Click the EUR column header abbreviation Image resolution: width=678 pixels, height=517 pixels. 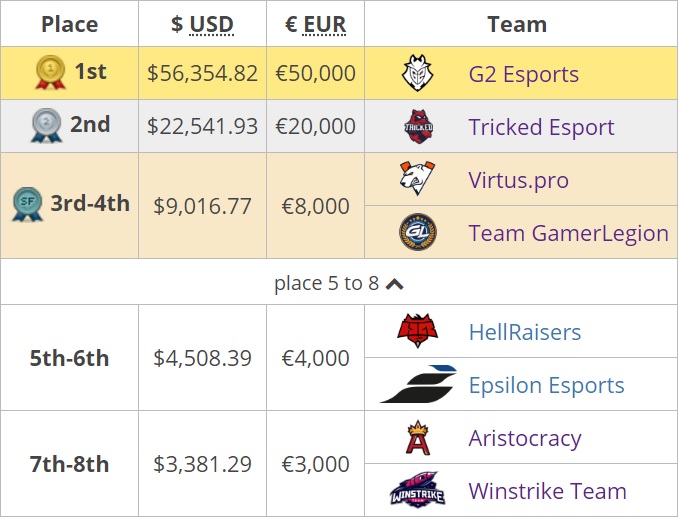[325, 24]
